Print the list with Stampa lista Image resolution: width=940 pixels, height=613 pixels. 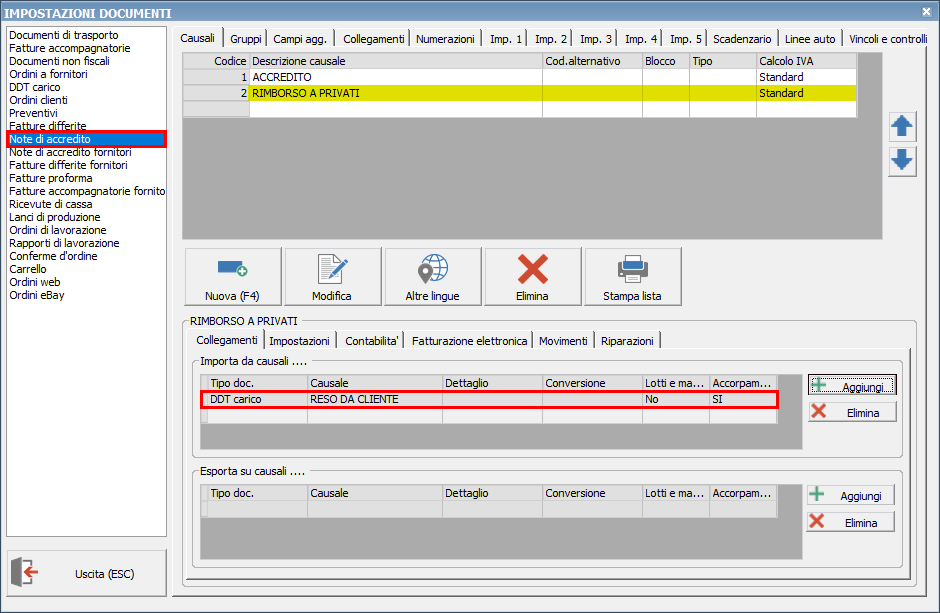coord(632,277)
